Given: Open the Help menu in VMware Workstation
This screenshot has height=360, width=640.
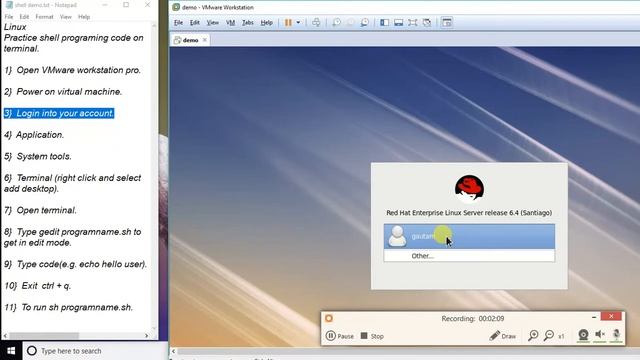Looking at the screenshot, I should point(267,23).
